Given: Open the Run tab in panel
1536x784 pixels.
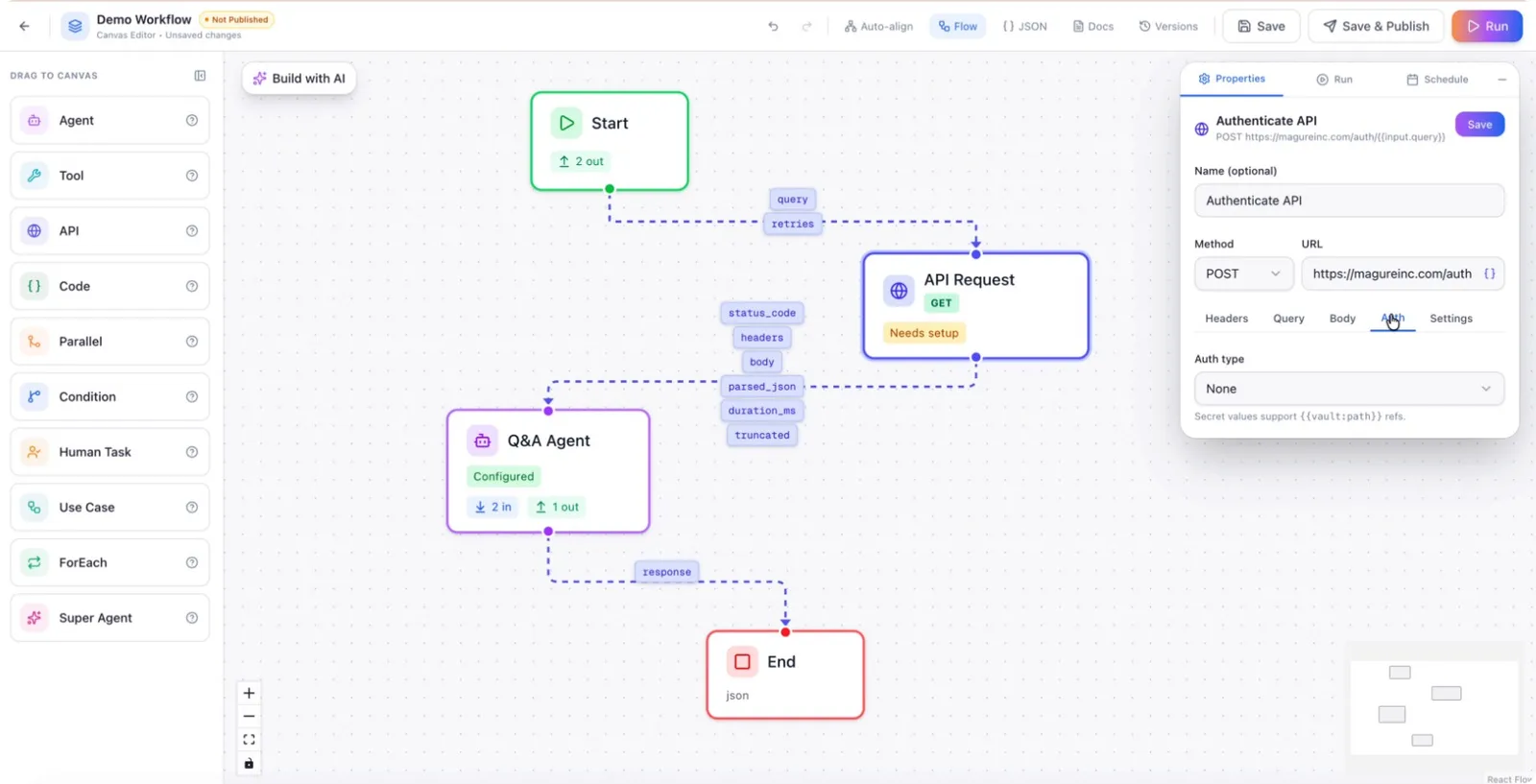Looking at the screenshot, I should point(1334,80).
